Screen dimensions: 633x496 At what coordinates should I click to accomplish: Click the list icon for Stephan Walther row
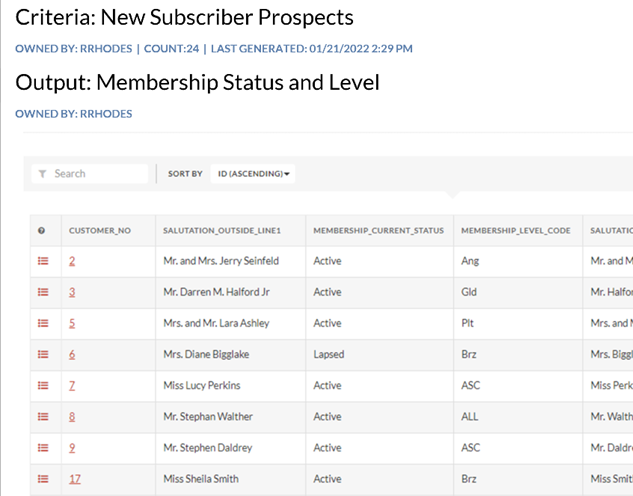click(x=43, y=416)
